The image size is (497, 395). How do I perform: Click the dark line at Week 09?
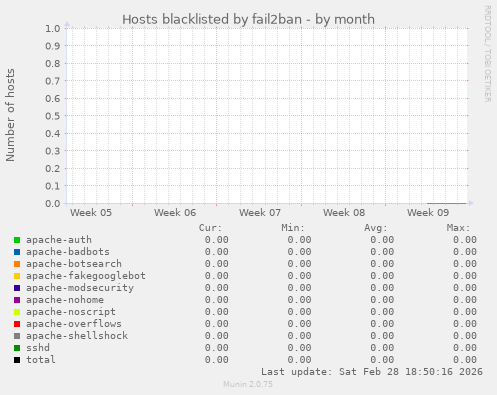[x=447, y=203]
